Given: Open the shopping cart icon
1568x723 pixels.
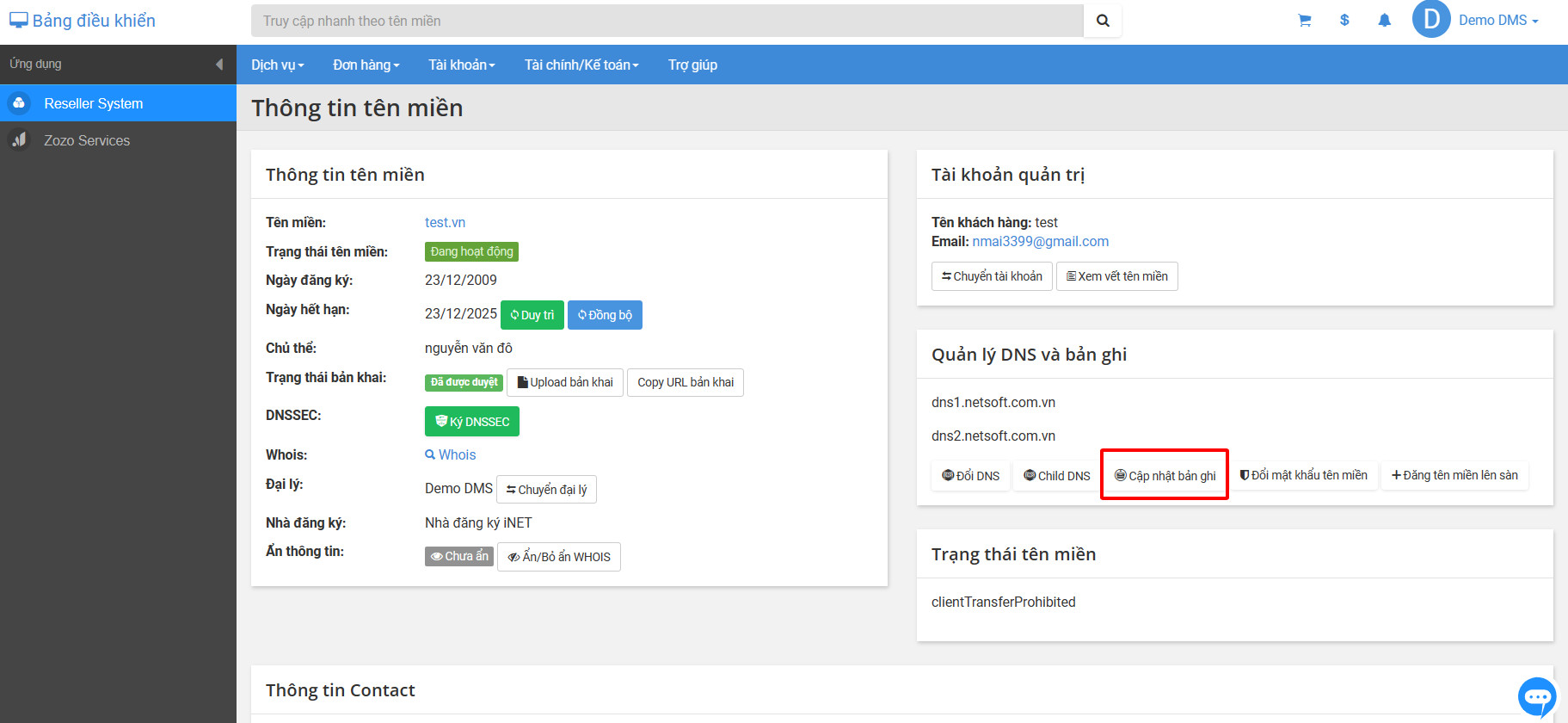Looking at the screenshot, I should [1304, 21].
